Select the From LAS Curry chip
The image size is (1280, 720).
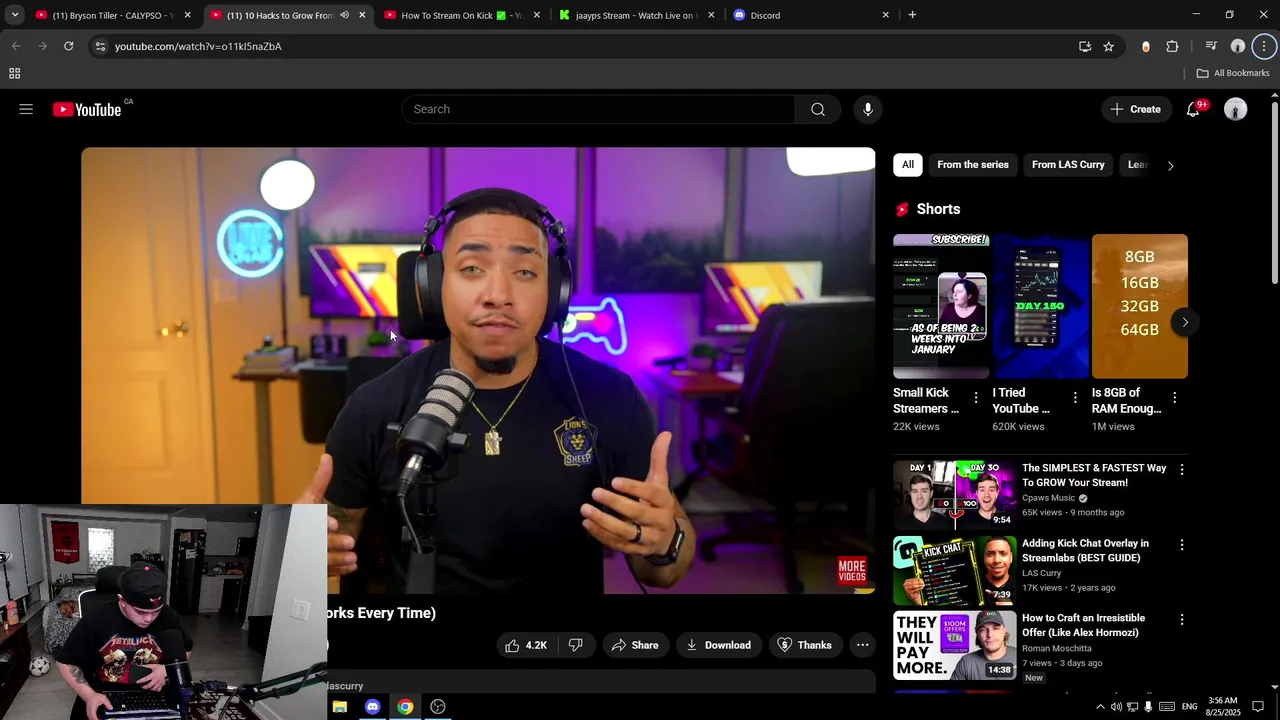tap(1068, 165)
